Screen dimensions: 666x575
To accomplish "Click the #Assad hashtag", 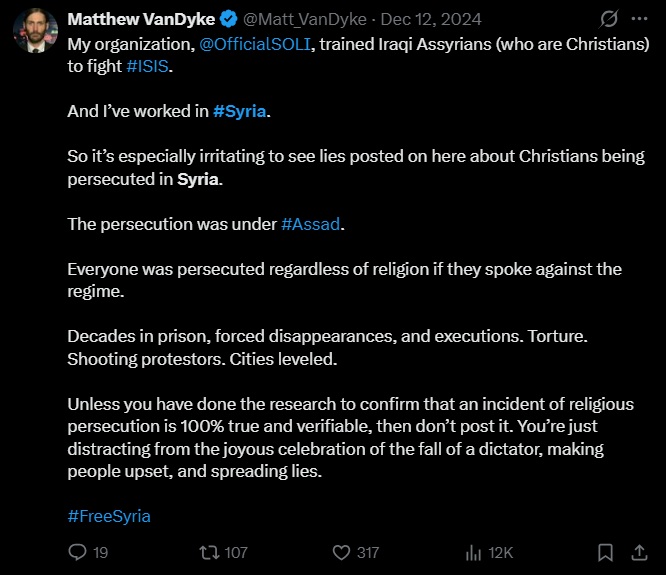I will [311, 224].
